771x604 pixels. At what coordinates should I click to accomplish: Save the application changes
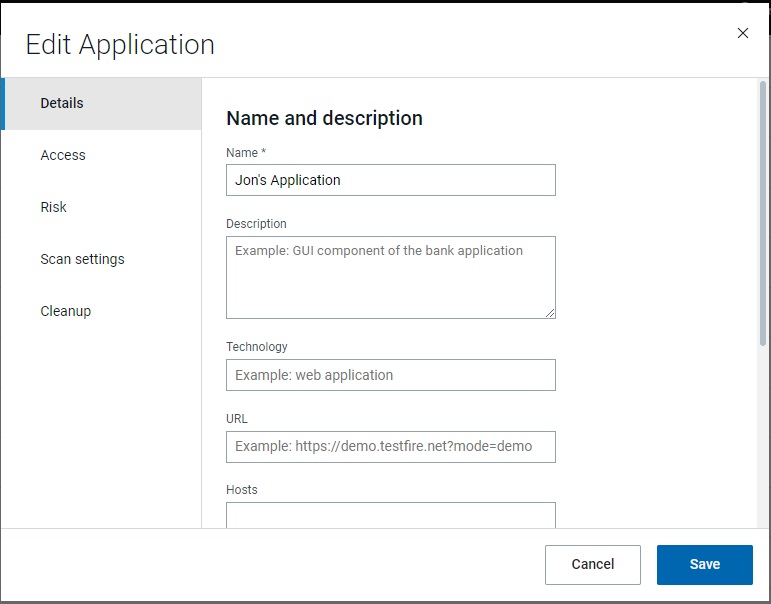click(704, 564)
